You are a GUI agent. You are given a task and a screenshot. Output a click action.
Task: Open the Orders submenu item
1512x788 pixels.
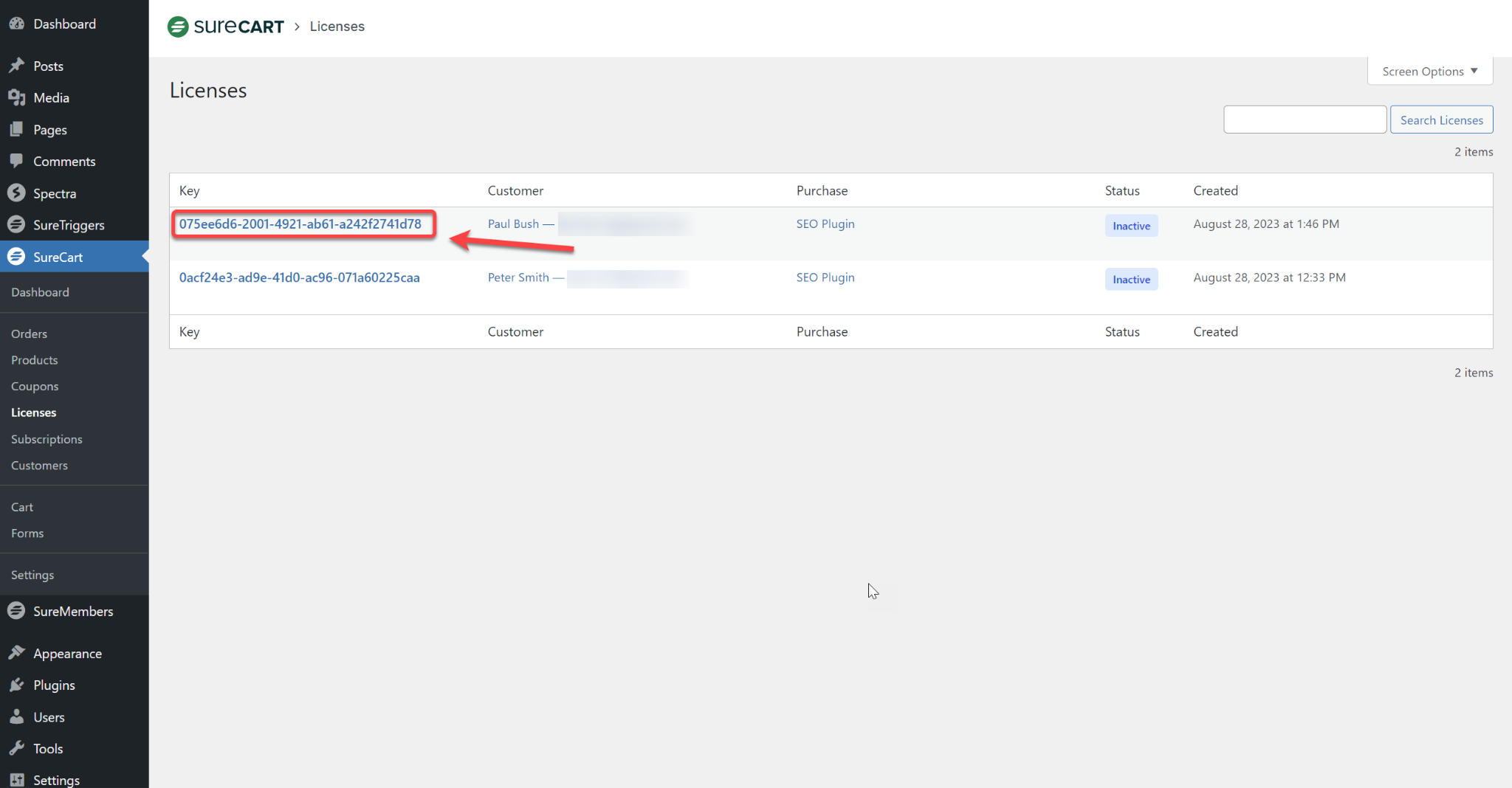coord(29,333)
